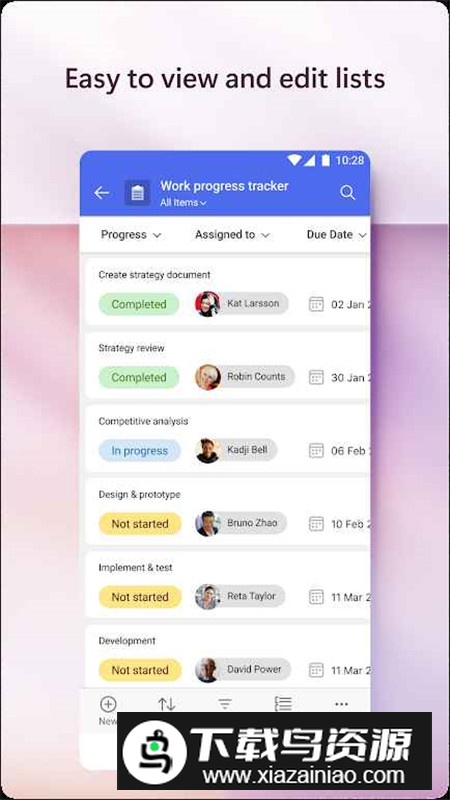This screenshot has height=800, width=450.
Task: Open the Assigned to column dropdown
Action: click(x=232, y=235)
